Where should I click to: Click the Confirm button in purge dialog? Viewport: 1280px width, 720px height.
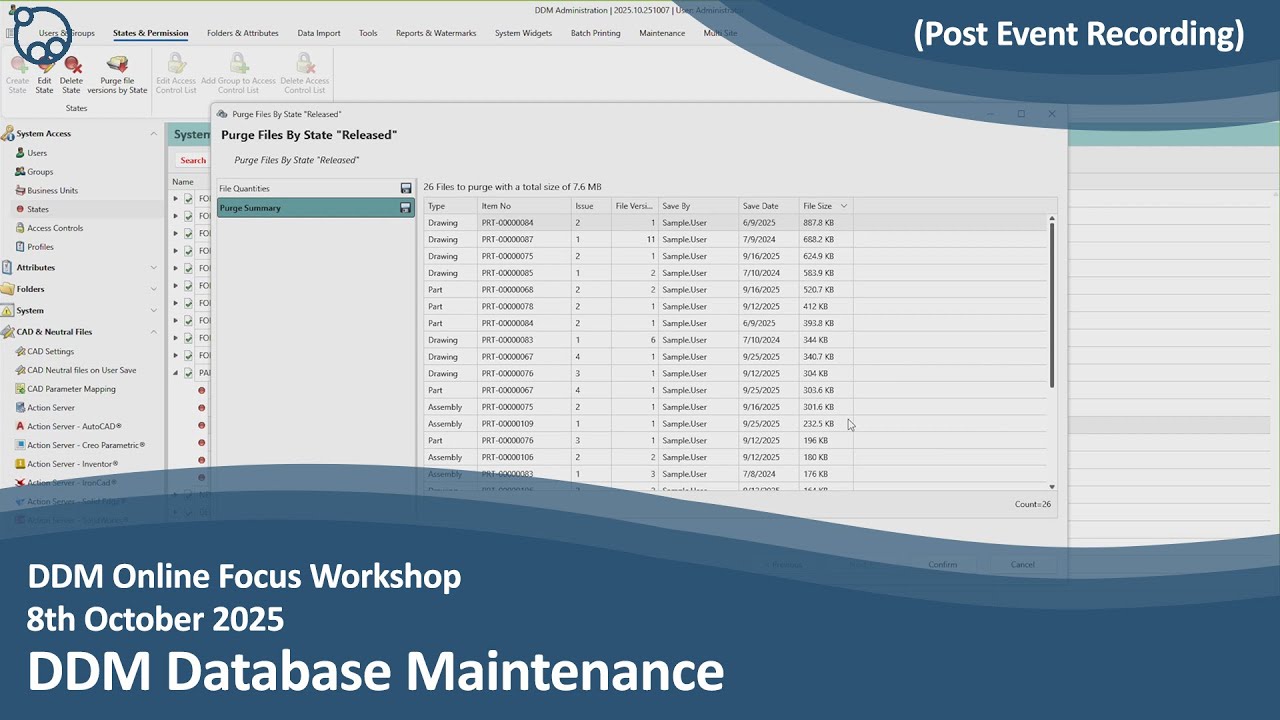point(942,564)
